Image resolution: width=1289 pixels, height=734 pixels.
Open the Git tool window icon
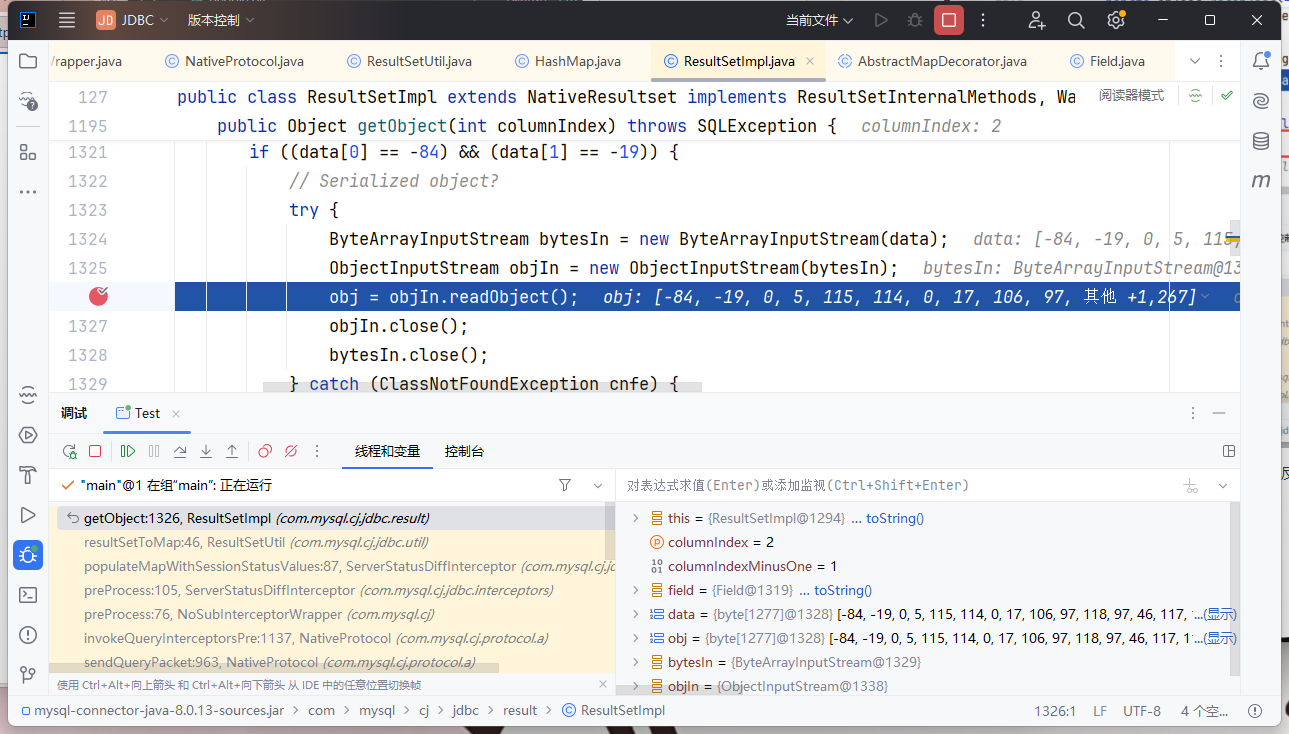coord(28,675)
